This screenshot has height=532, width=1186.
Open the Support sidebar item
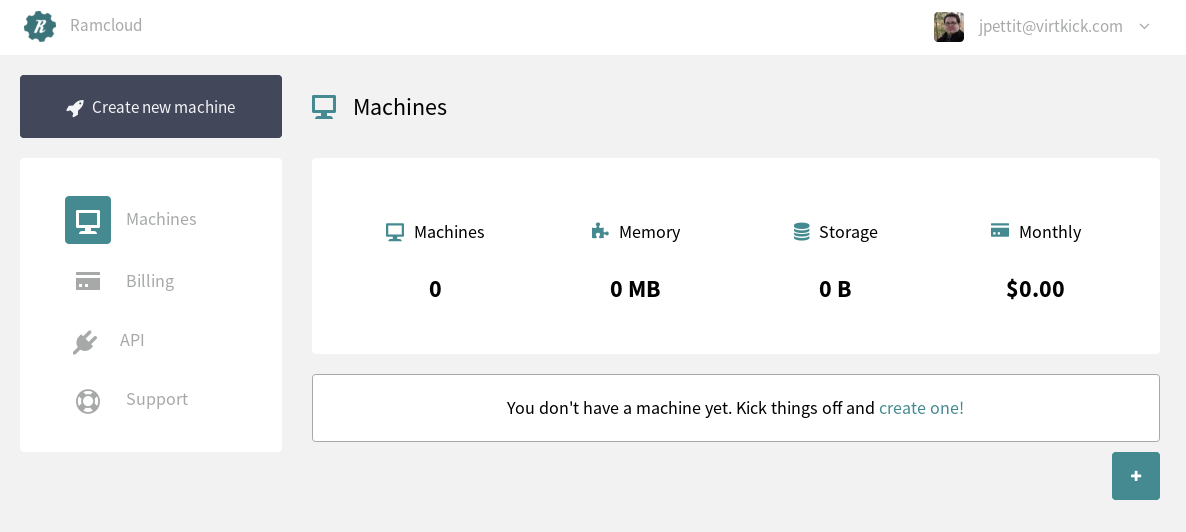click(x=157, y=399)
